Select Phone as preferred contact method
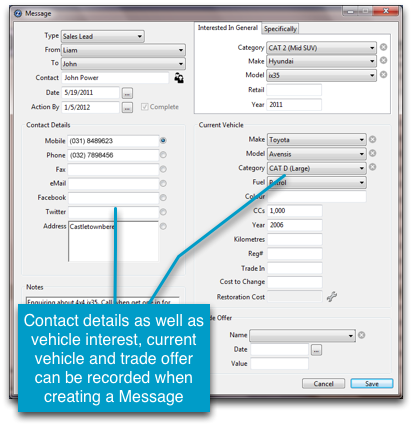 [163, 155]
